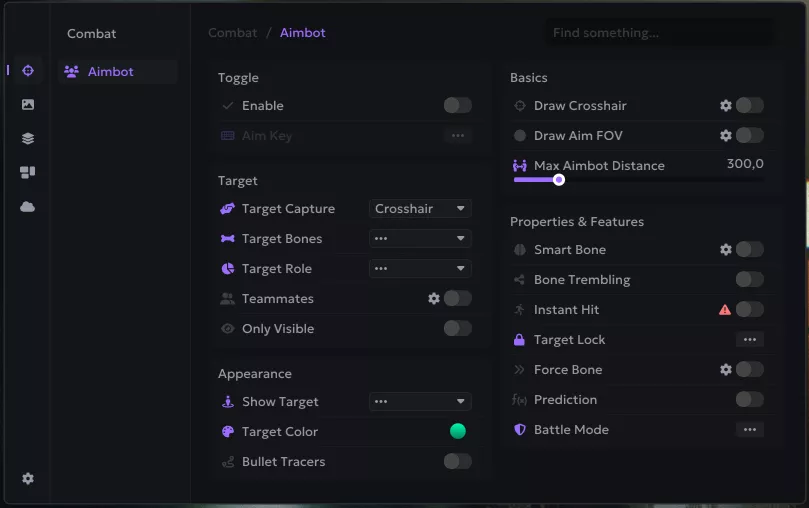
Task: Click the layers stack icon in the sidebar
Action: point(28,138)
